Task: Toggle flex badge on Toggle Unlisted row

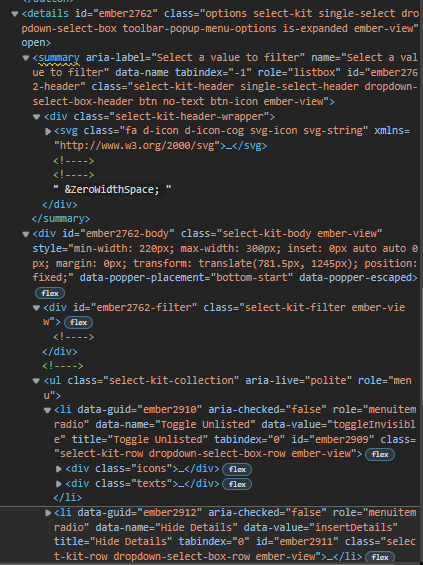Action: (x=380, y=454)
